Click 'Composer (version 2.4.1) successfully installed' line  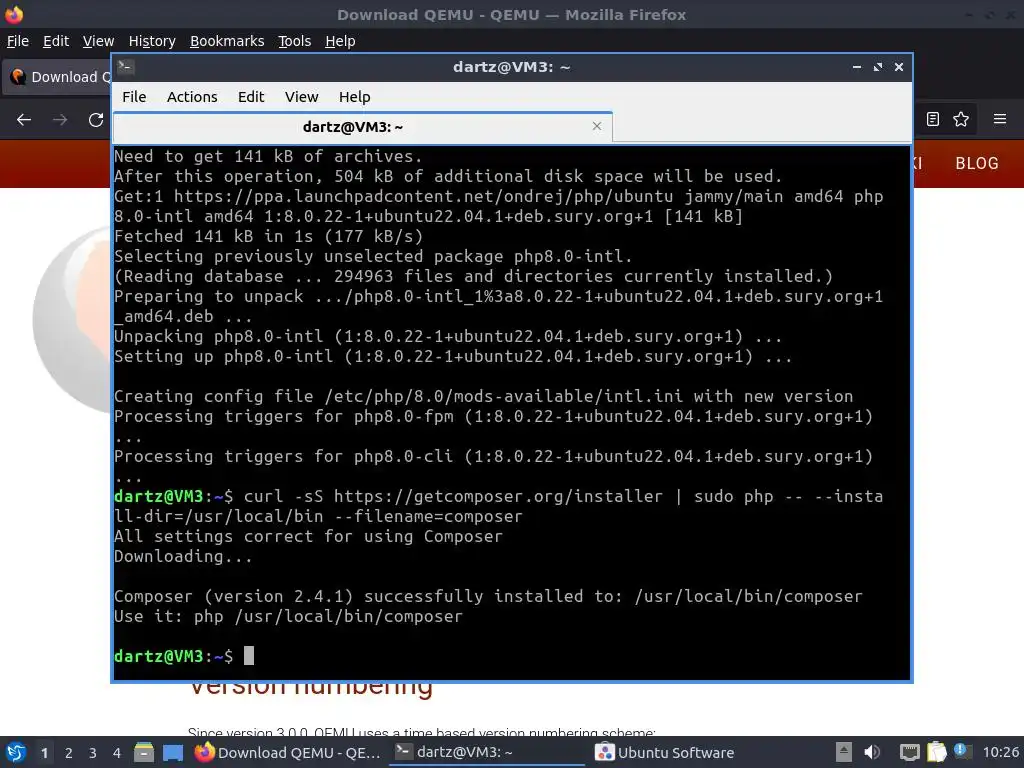click(x=488, y=596)
